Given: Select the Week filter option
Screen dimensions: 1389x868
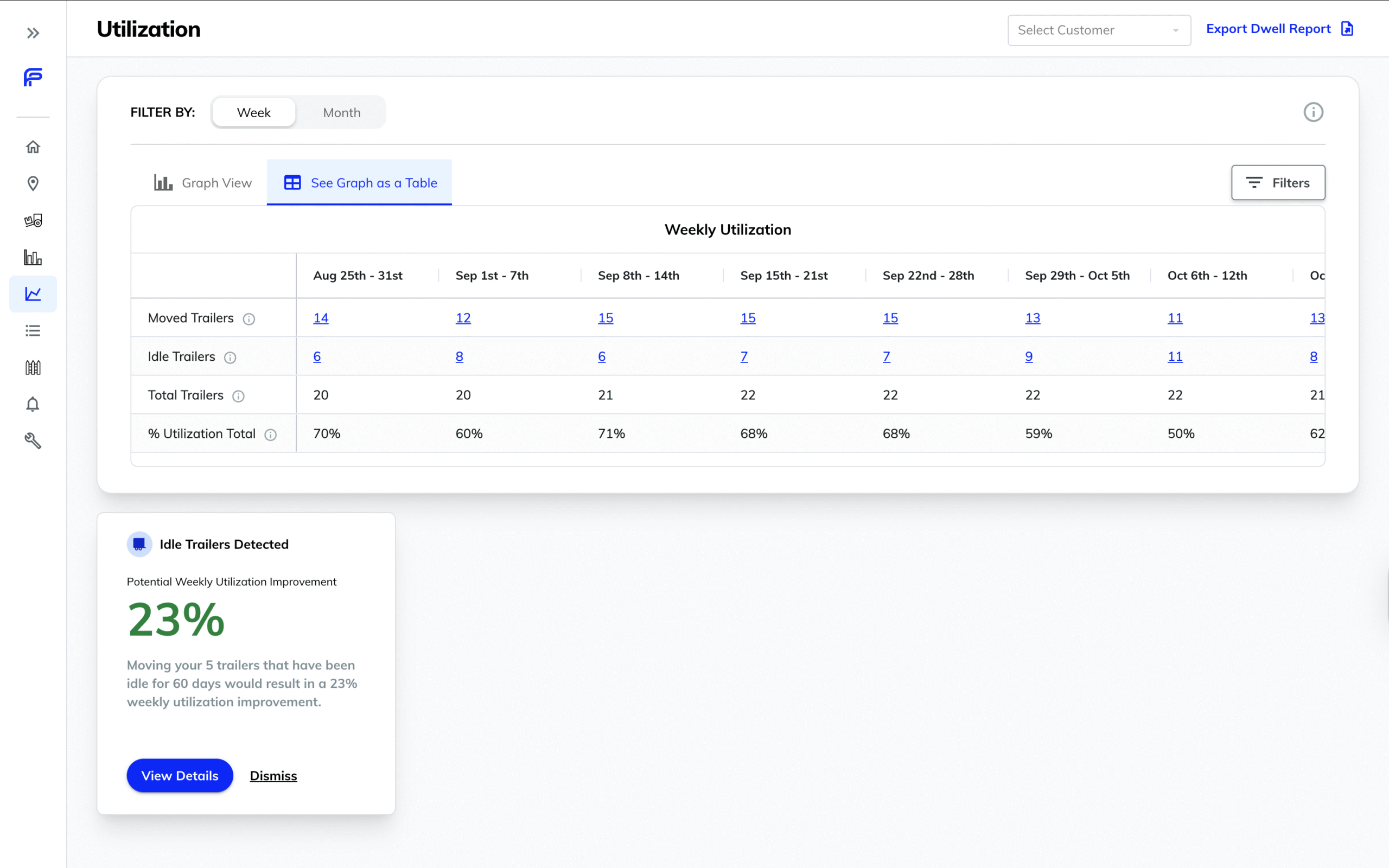Looking at the screenshot, I should coord(254,112).
